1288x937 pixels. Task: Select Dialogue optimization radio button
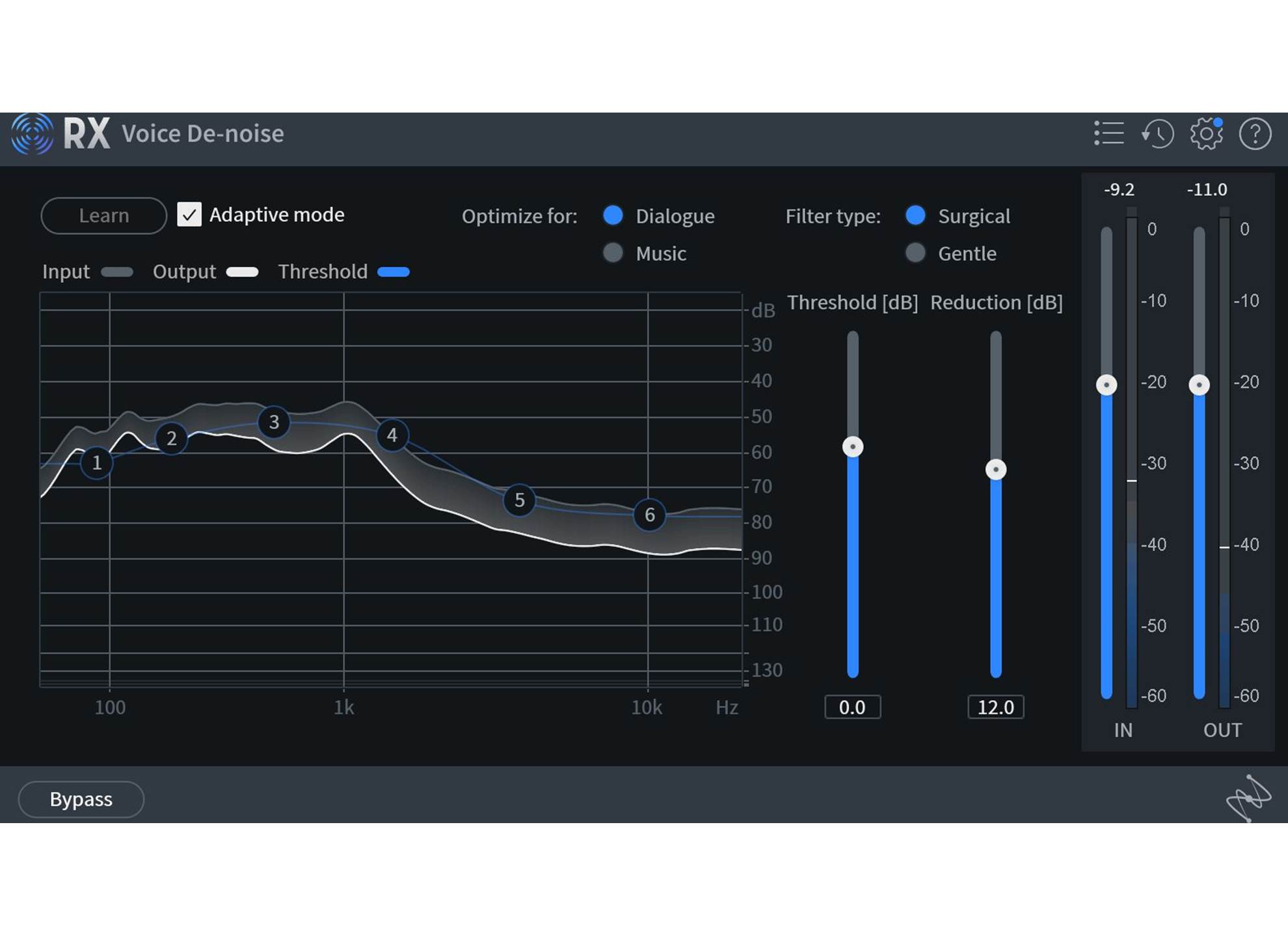click(x=613, y=215)
